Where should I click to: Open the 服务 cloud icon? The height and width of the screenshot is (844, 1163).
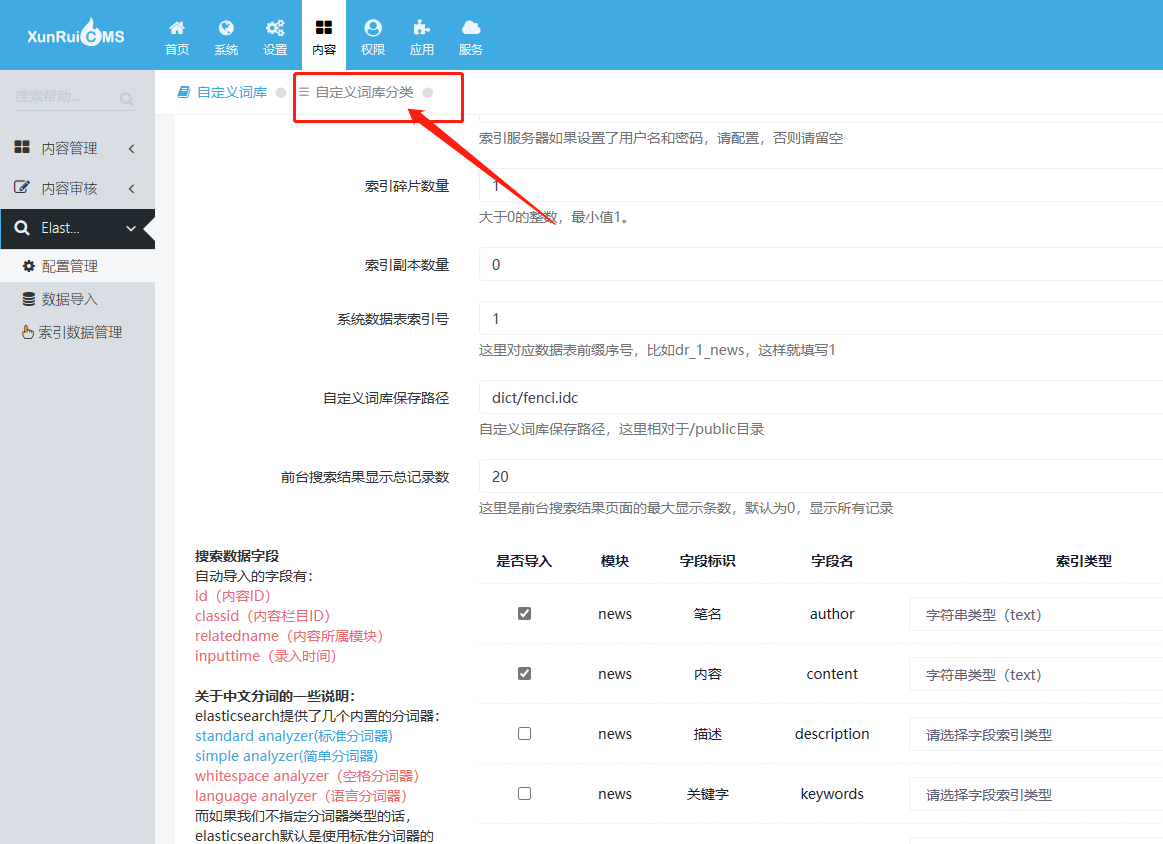point(471,28)
